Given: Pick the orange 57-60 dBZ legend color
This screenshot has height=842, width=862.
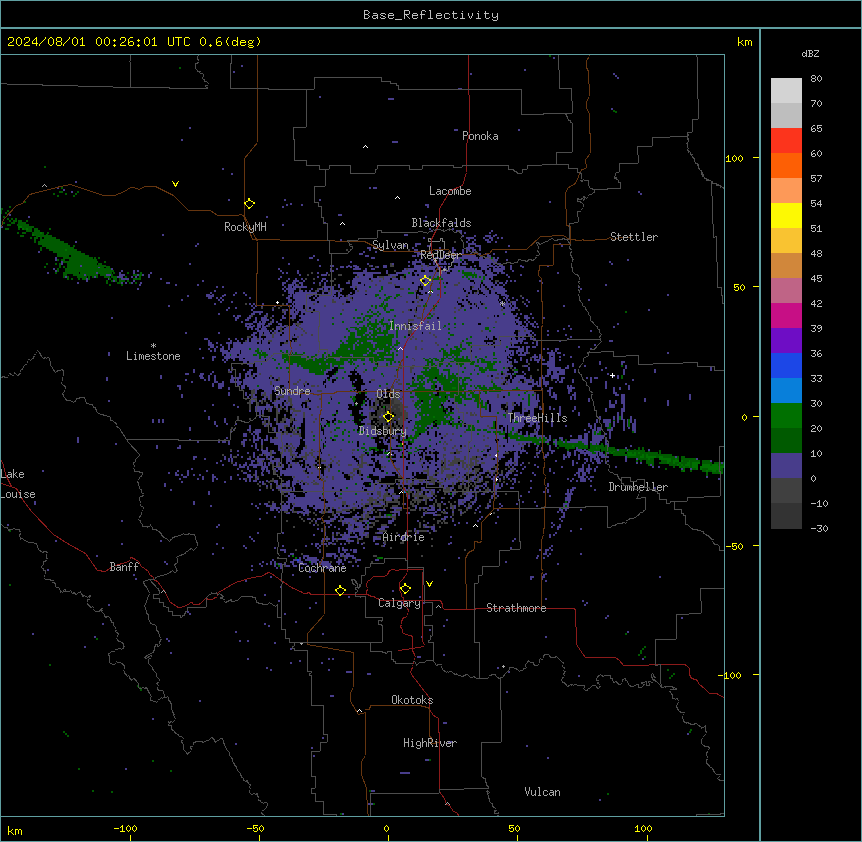Looking at the screenshot, I should [x=786, y=165].
